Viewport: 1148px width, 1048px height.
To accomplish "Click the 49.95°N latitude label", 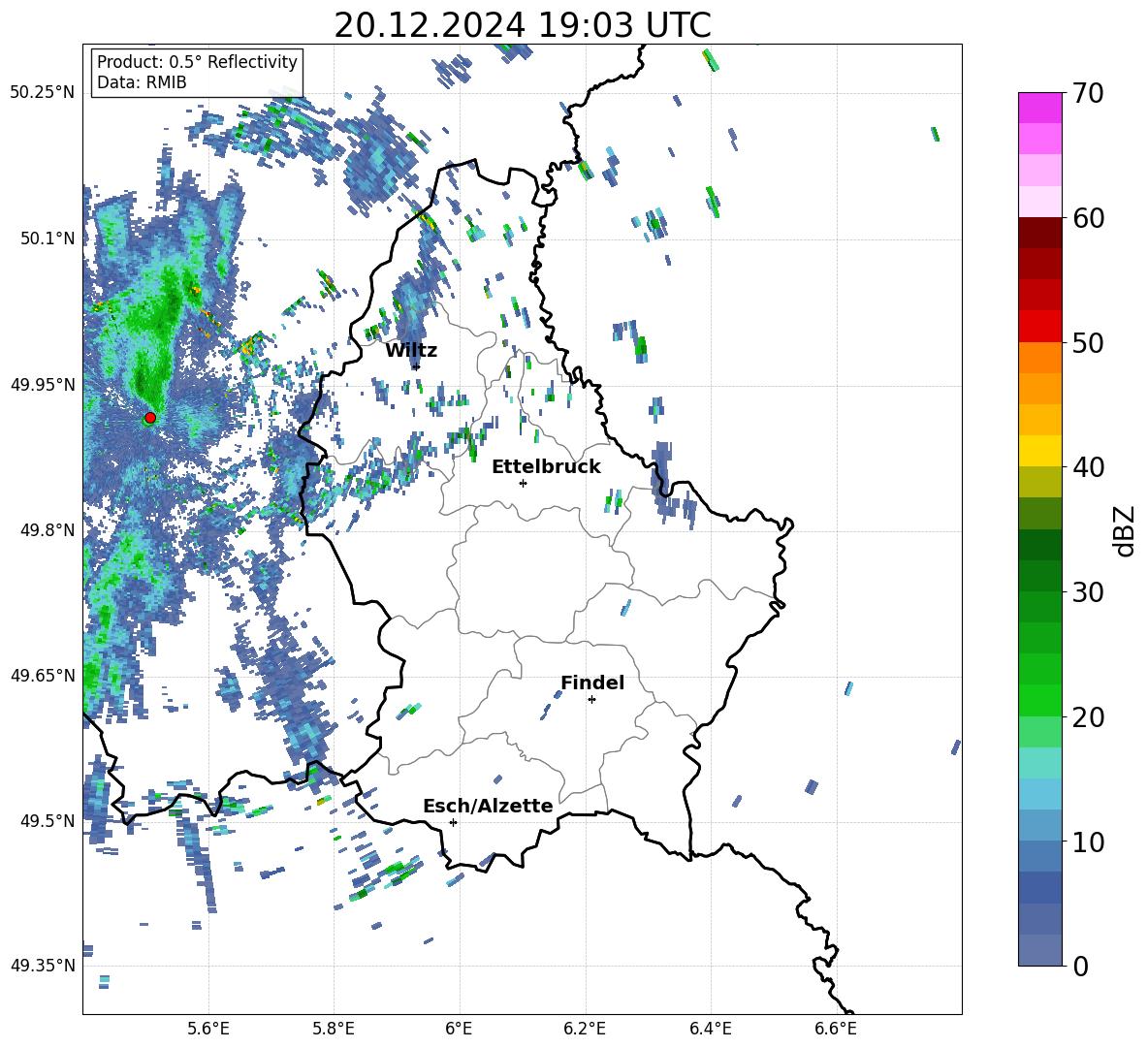I will coord(43,384).
